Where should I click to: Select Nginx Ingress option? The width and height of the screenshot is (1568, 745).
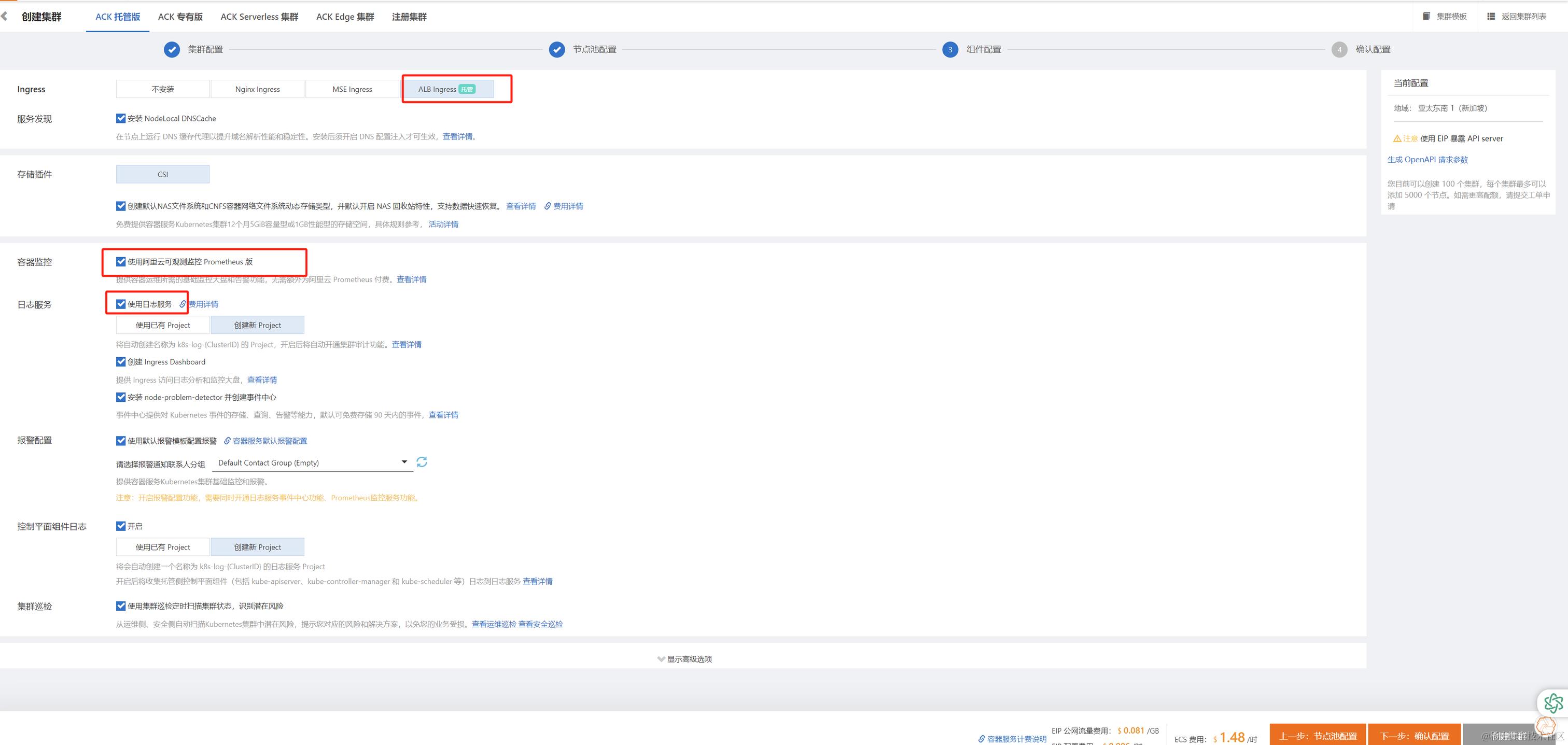[x=258, y=89]
